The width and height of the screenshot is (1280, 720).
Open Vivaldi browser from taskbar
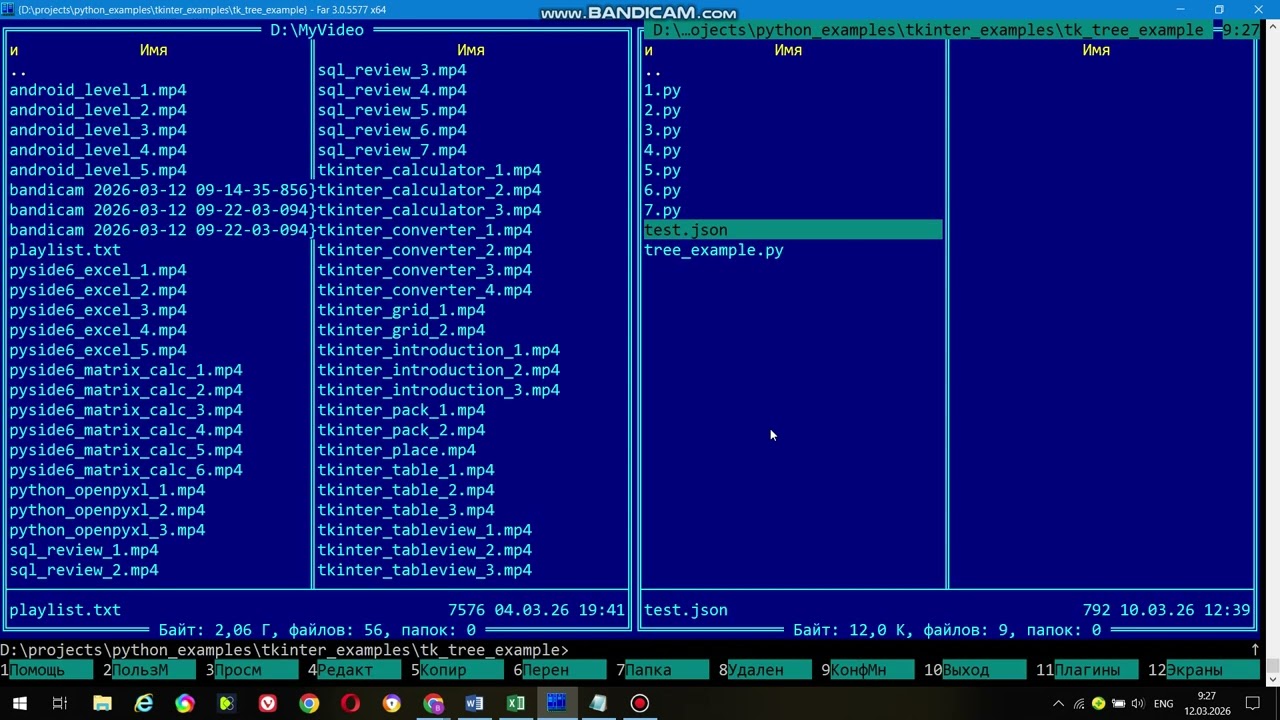[268, 703]
